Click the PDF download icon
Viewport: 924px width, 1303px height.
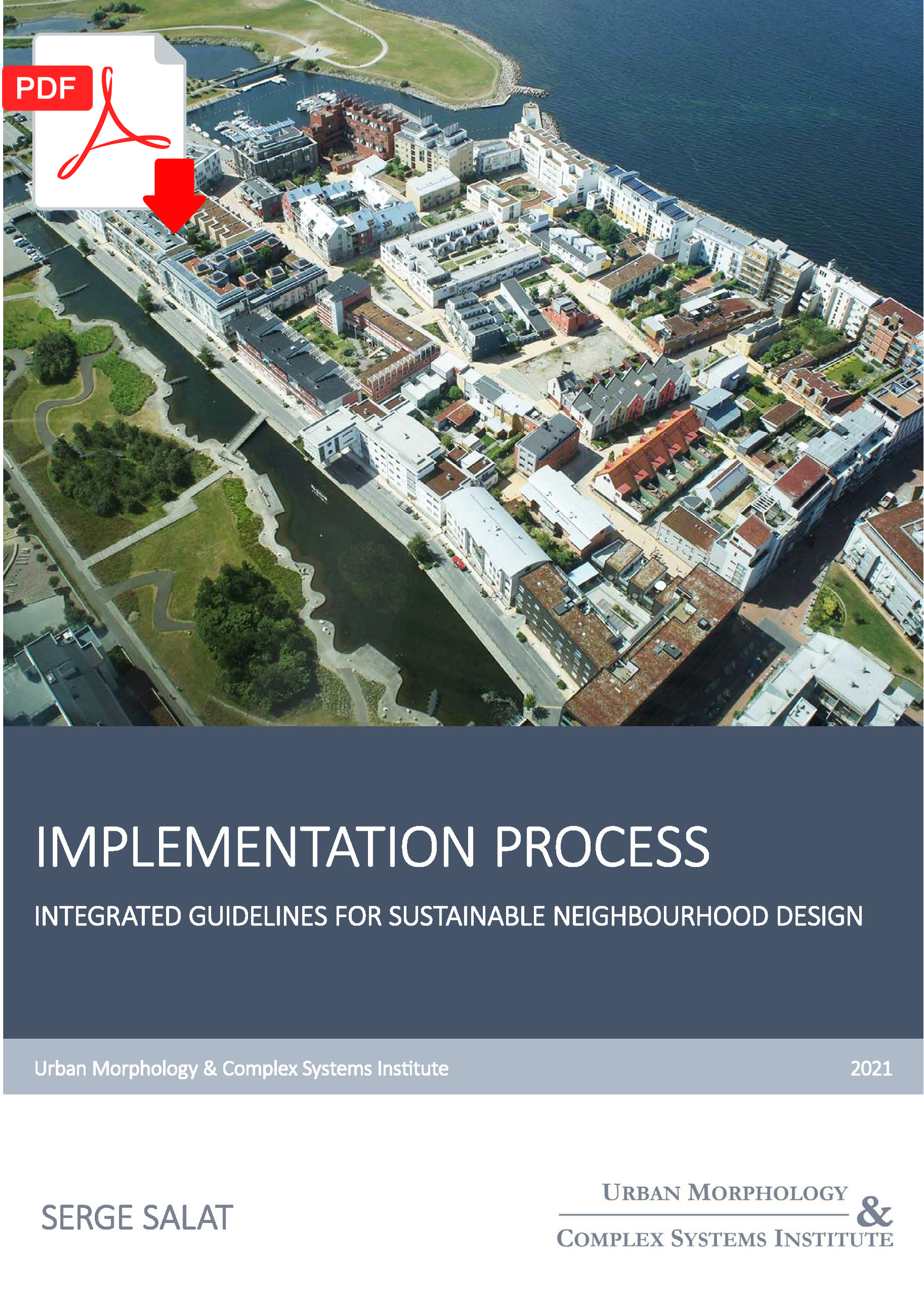coord(105,132)
